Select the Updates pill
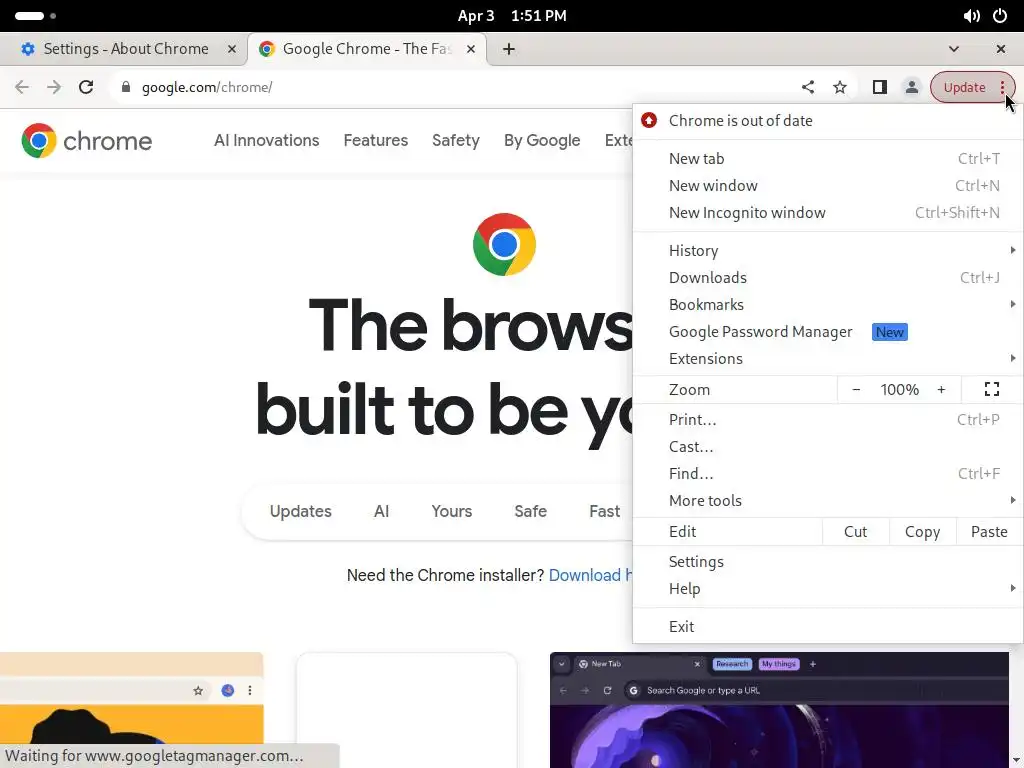The height and width of the screenshot is (768, 1024). pyautogui.click(x=300, y=511)
